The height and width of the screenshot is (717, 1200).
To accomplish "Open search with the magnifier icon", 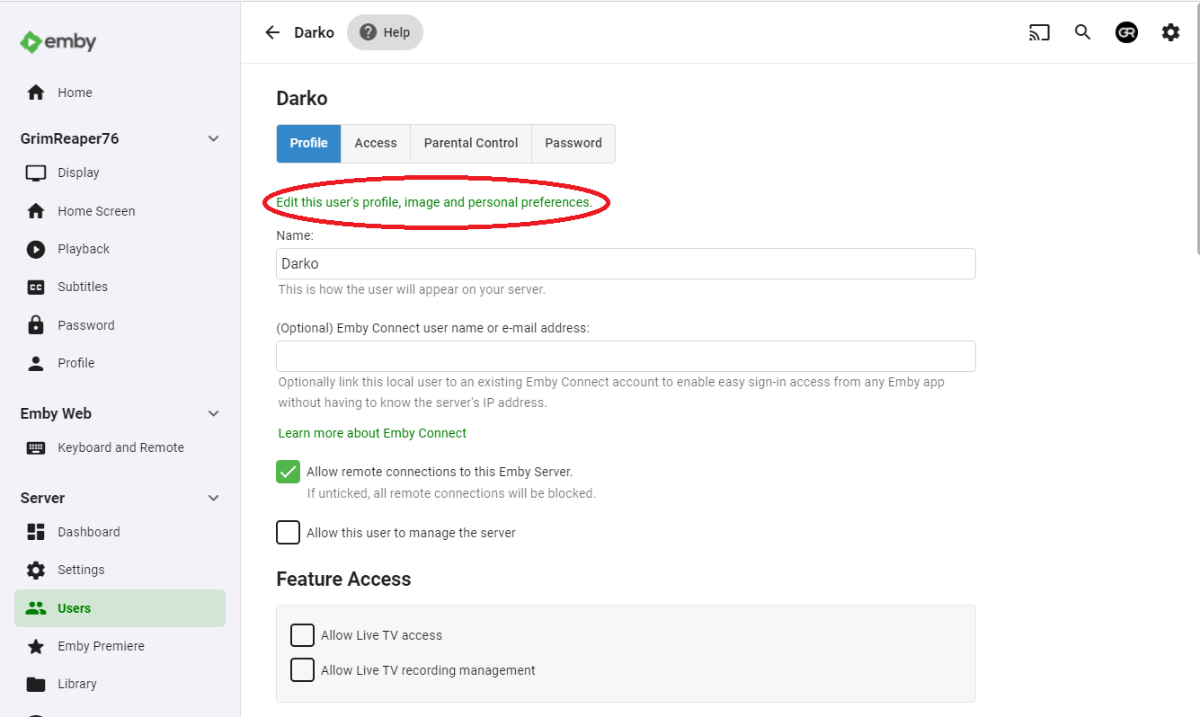I will click(1082, 32).
